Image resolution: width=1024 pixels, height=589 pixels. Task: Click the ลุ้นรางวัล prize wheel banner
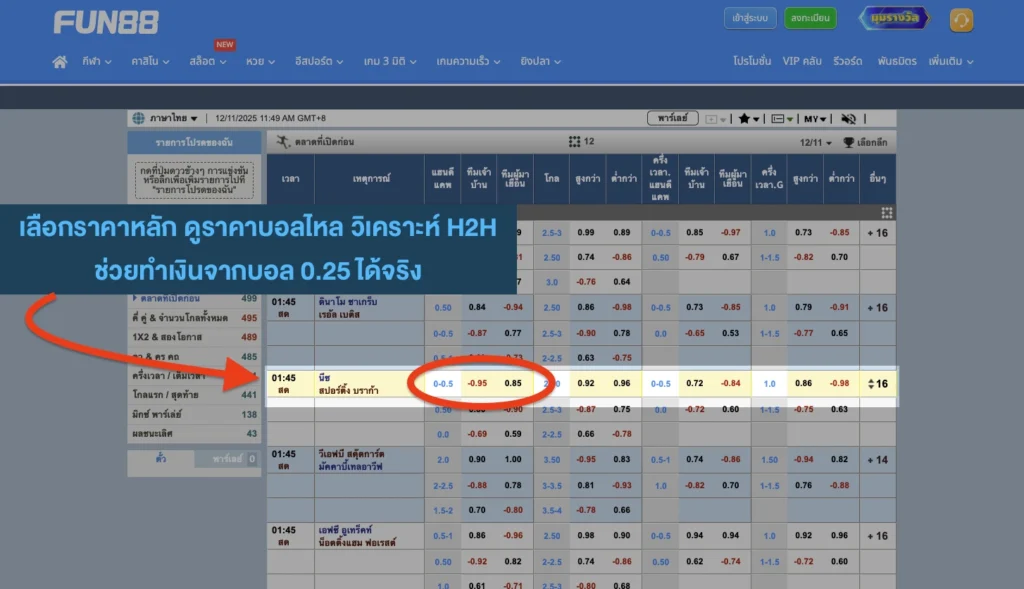893,17
